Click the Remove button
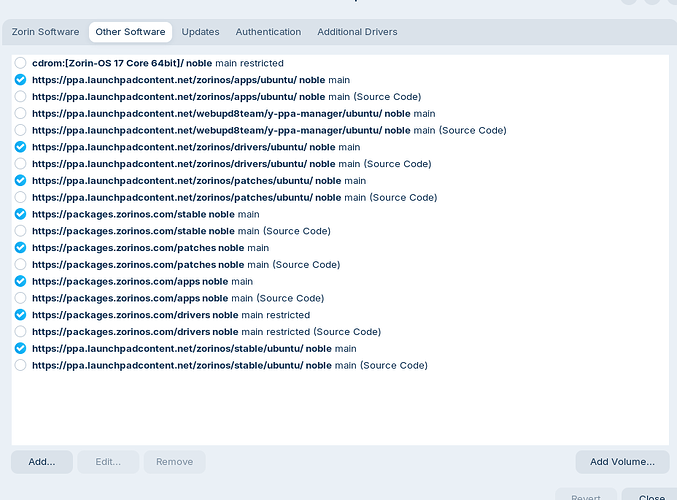This screenshot has height=500, width=677. point(174,462)
